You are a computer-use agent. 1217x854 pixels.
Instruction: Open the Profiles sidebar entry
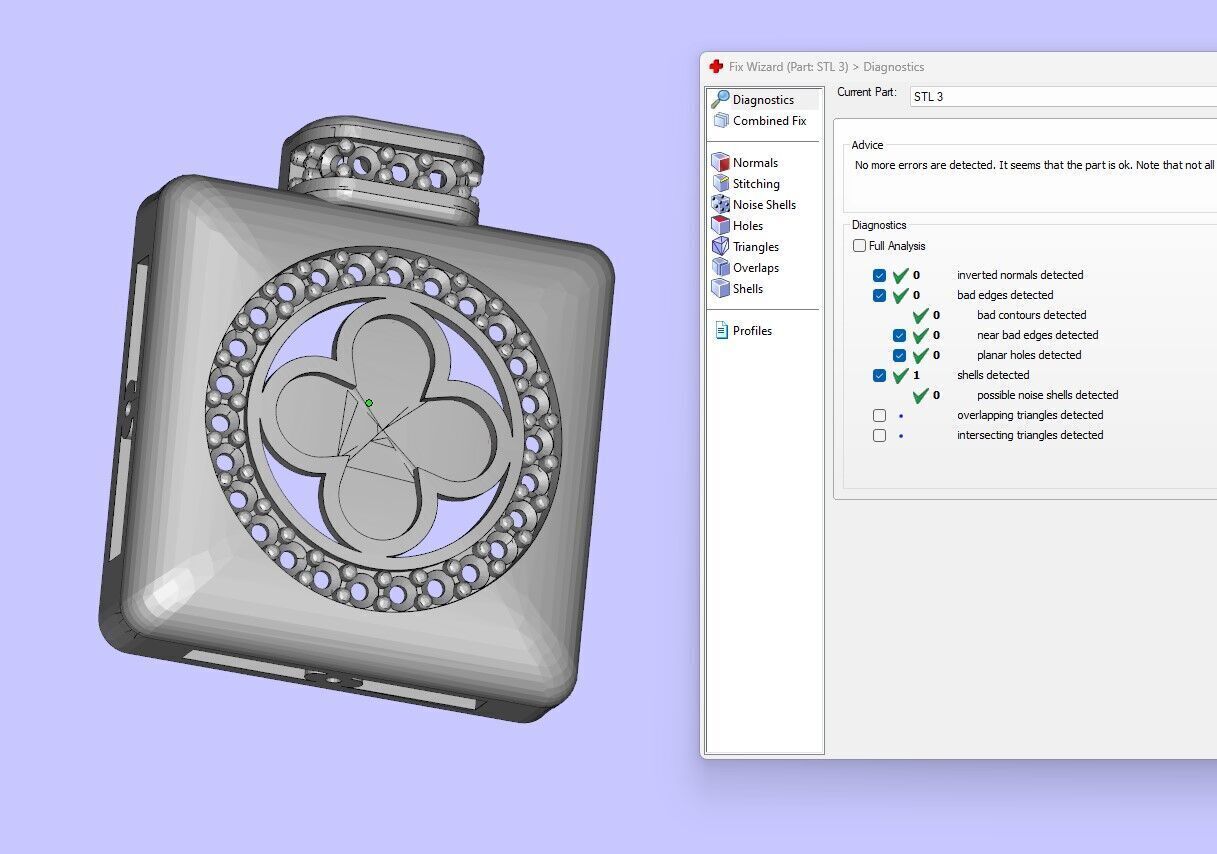click(752, 330)
